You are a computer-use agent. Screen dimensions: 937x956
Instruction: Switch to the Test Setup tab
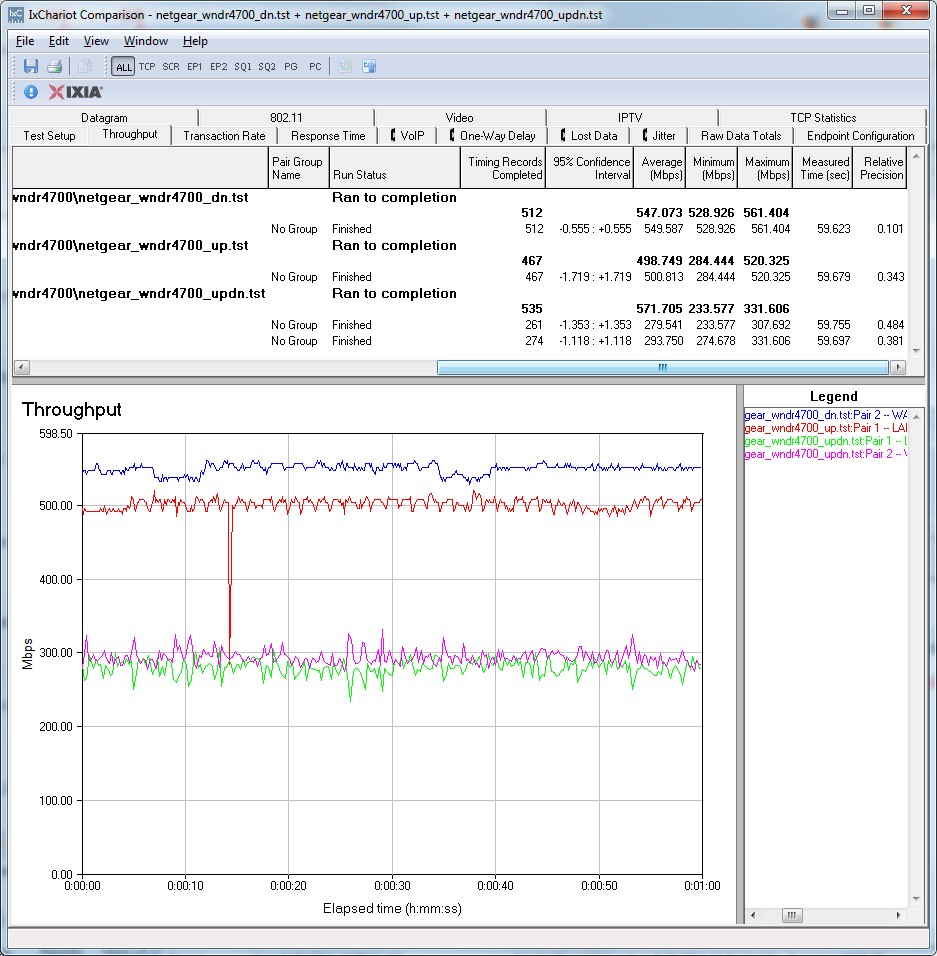49,136
